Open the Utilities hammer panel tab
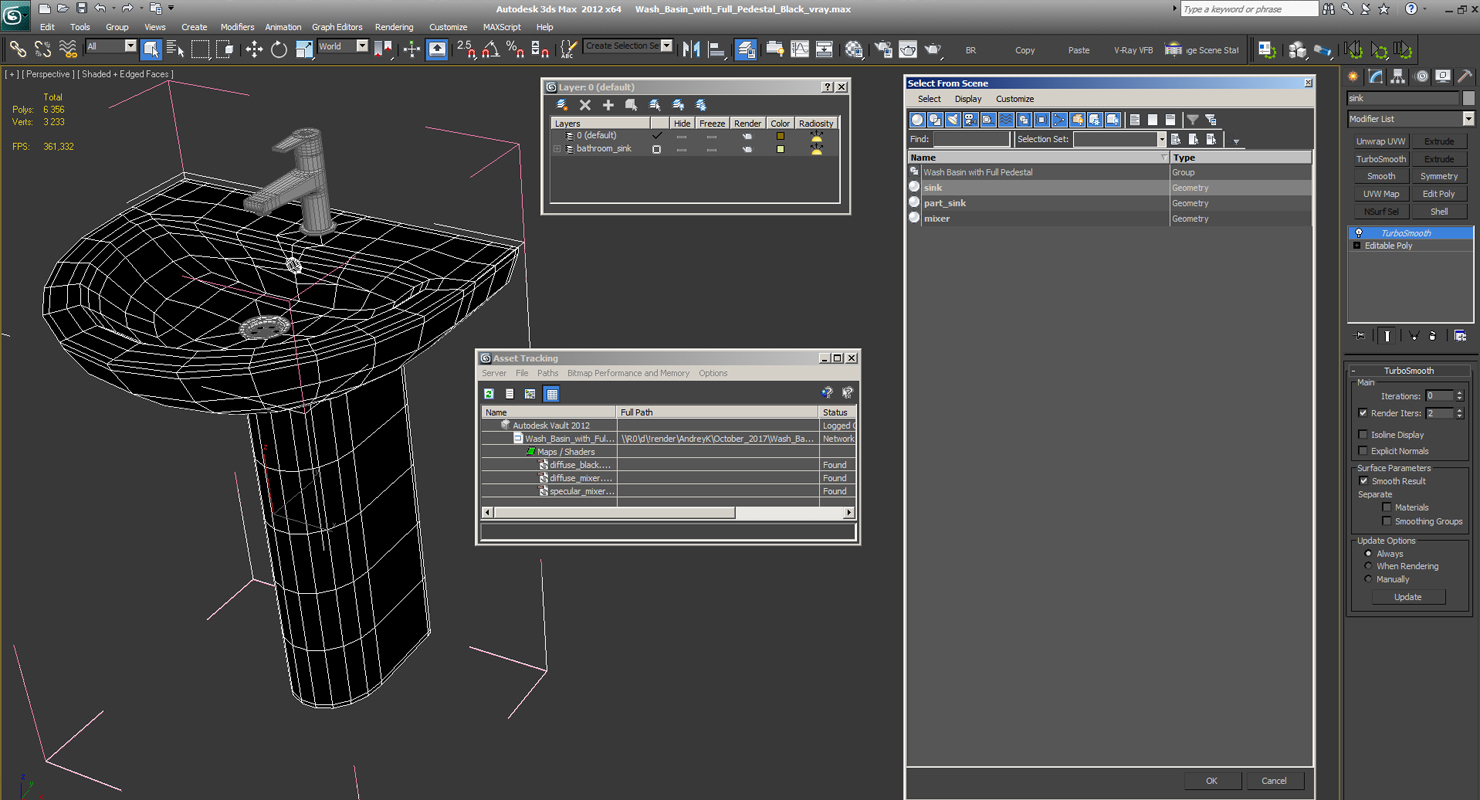 (x=1464, y=76)
